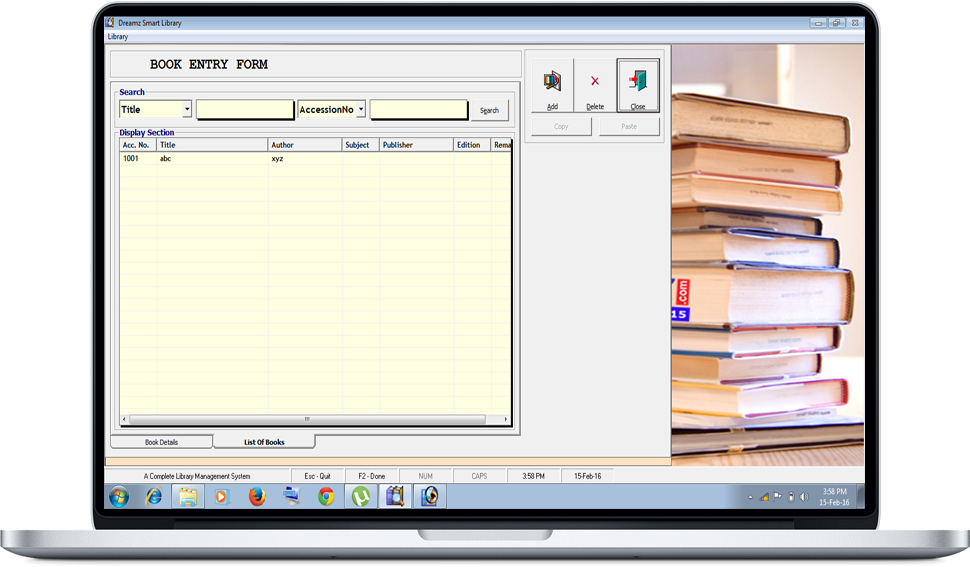Show hidden system tray icons arrow
Image resolution: width=970 pixels, height=567 pixels.
point(750,497)
